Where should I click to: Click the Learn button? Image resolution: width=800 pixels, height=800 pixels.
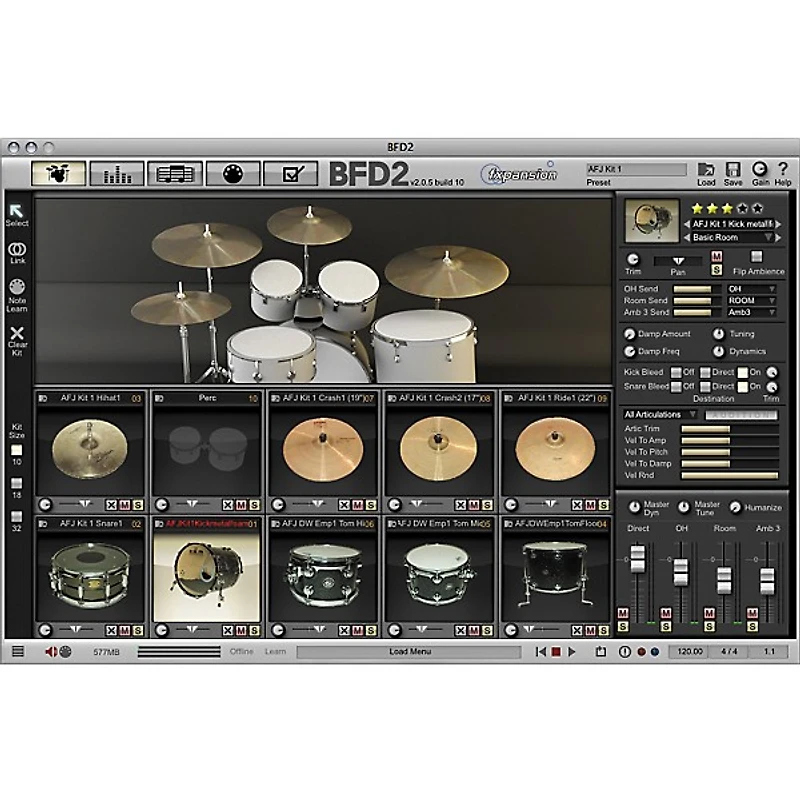[275, 652]
